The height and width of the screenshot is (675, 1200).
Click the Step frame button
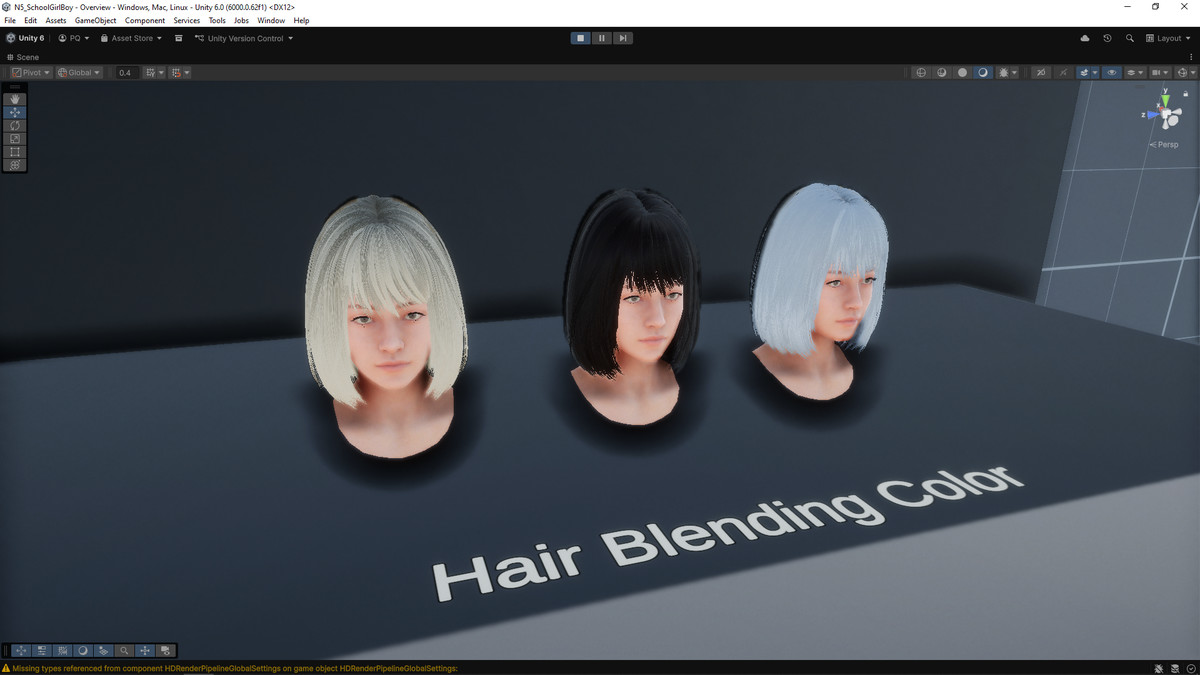[x=623, y=38]
